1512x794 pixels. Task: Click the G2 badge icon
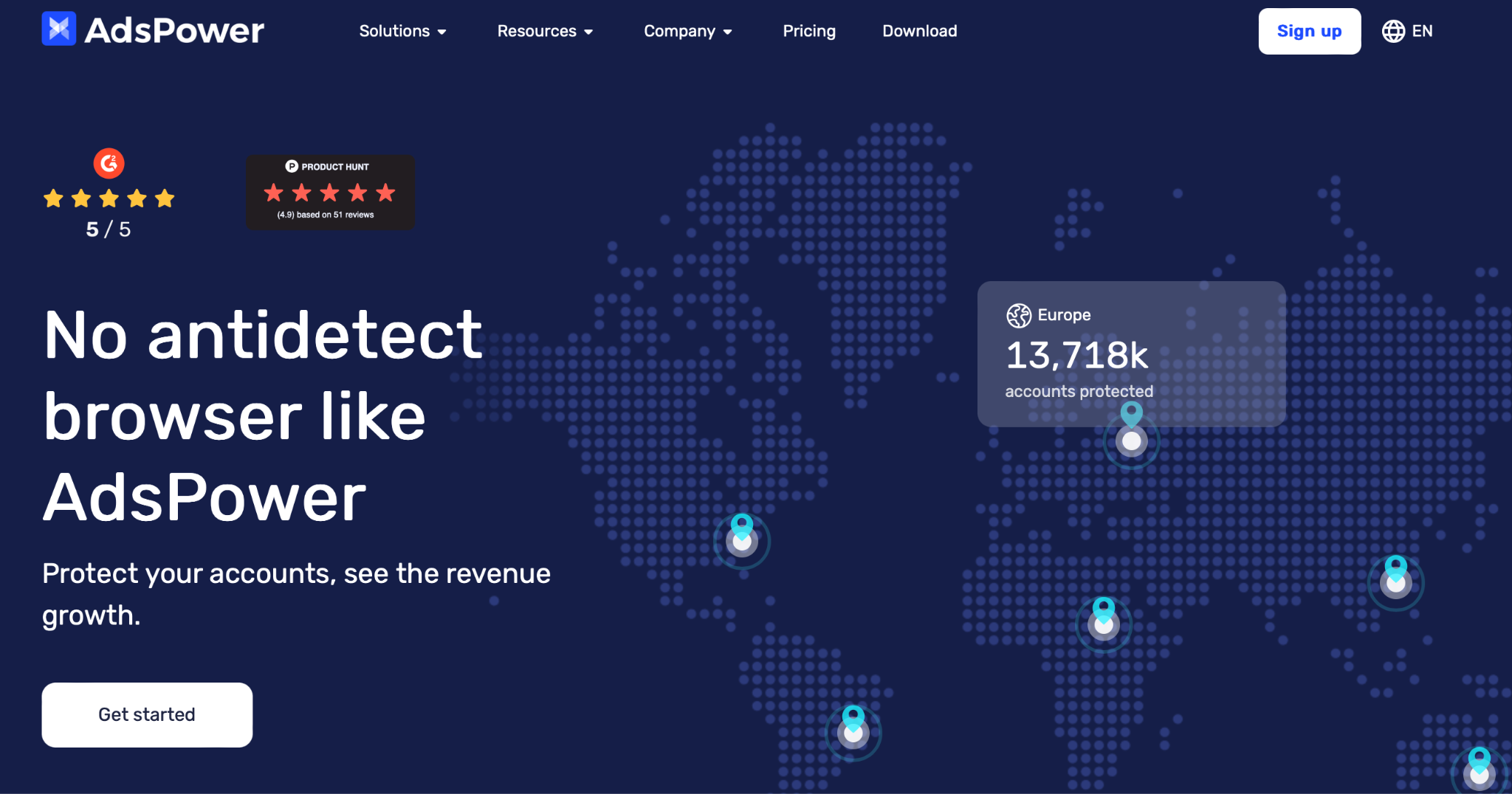click(x=109, y=163)
